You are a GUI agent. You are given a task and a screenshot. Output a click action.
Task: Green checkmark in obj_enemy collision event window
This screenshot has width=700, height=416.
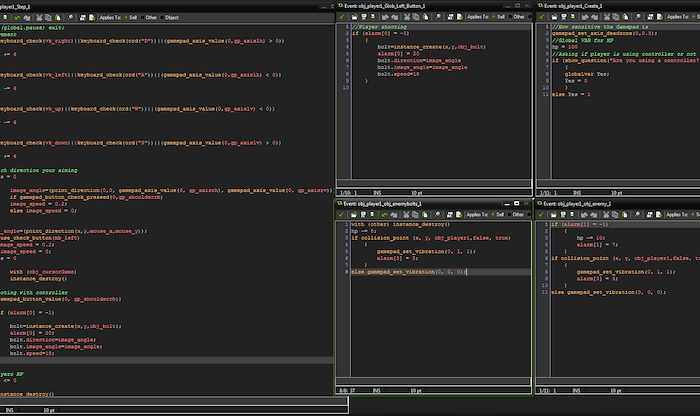(542, 215)
